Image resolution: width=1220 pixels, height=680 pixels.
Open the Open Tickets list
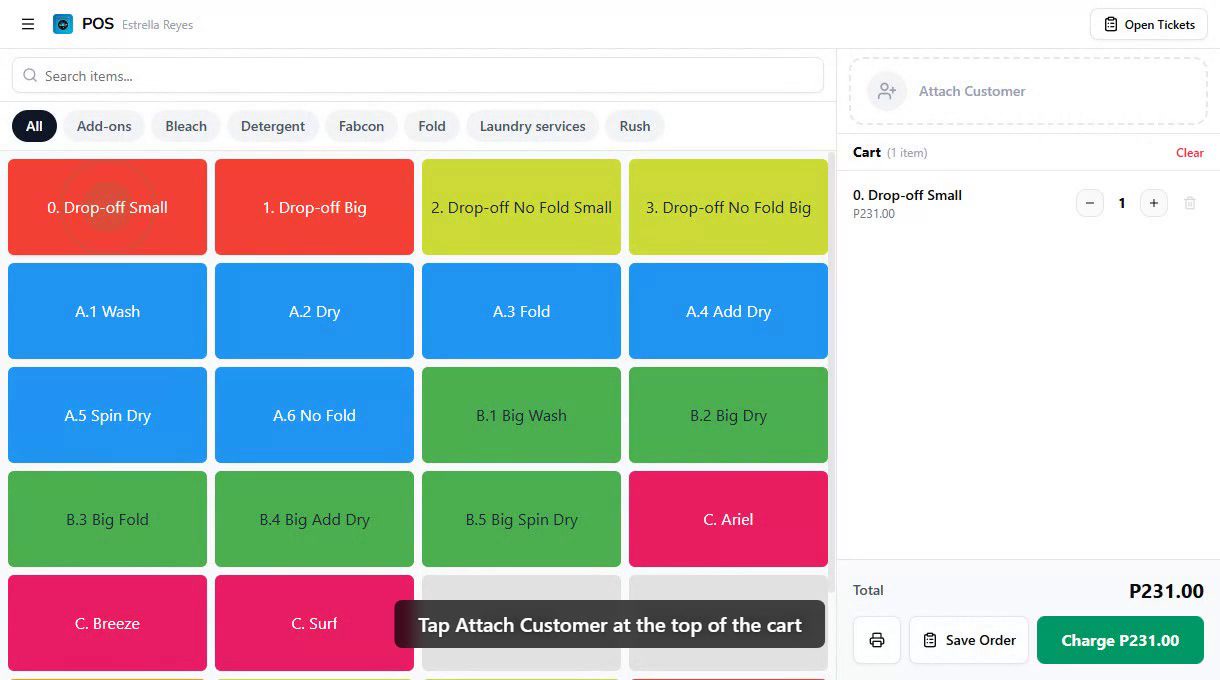coord(1149,24)
